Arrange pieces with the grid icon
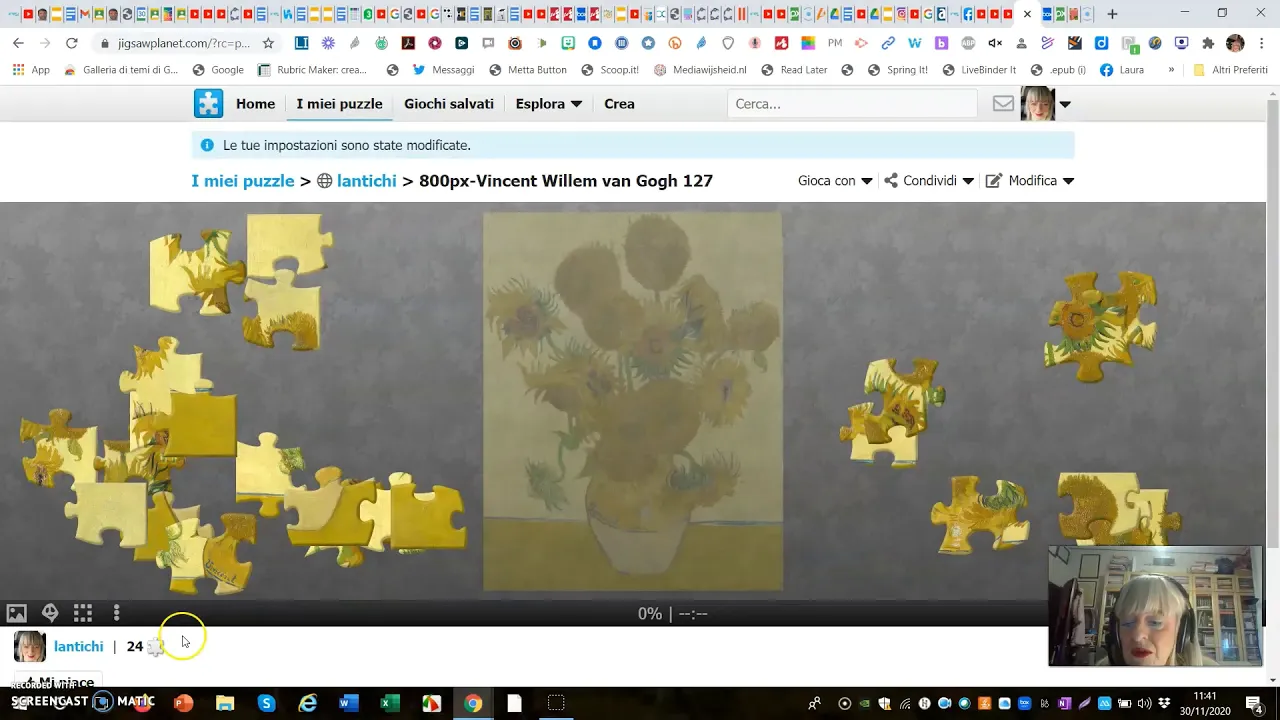1280x720 pixels. [83, 613]
